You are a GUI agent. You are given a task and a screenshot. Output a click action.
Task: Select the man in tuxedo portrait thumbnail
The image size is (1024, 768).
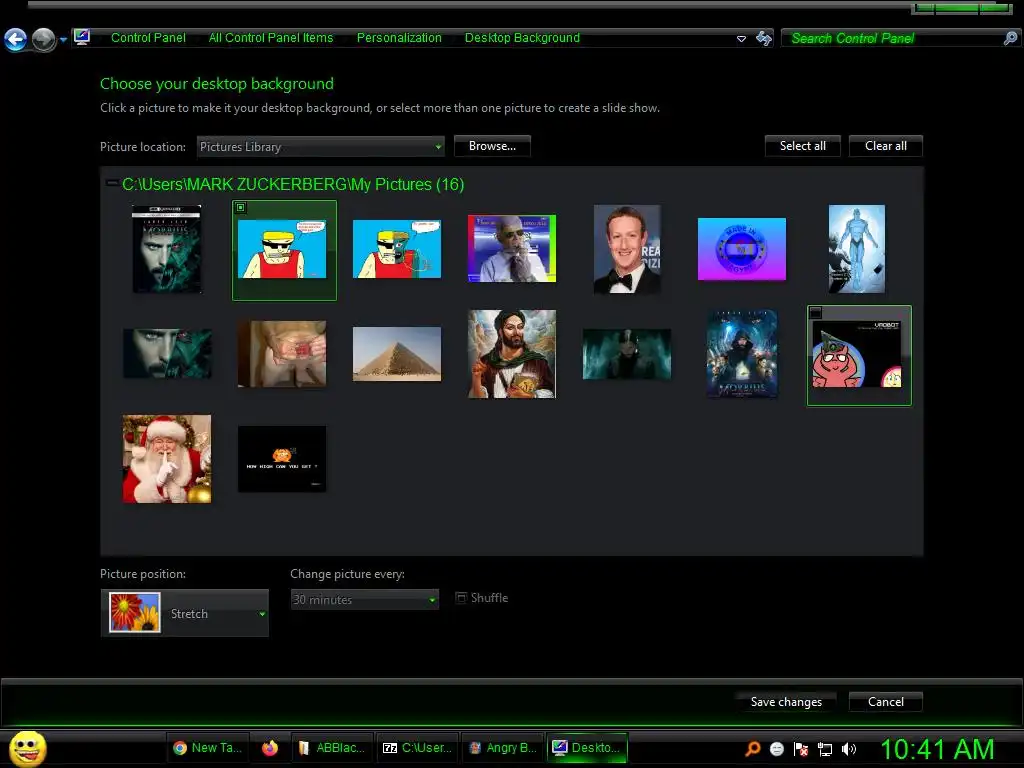(627, 249)
